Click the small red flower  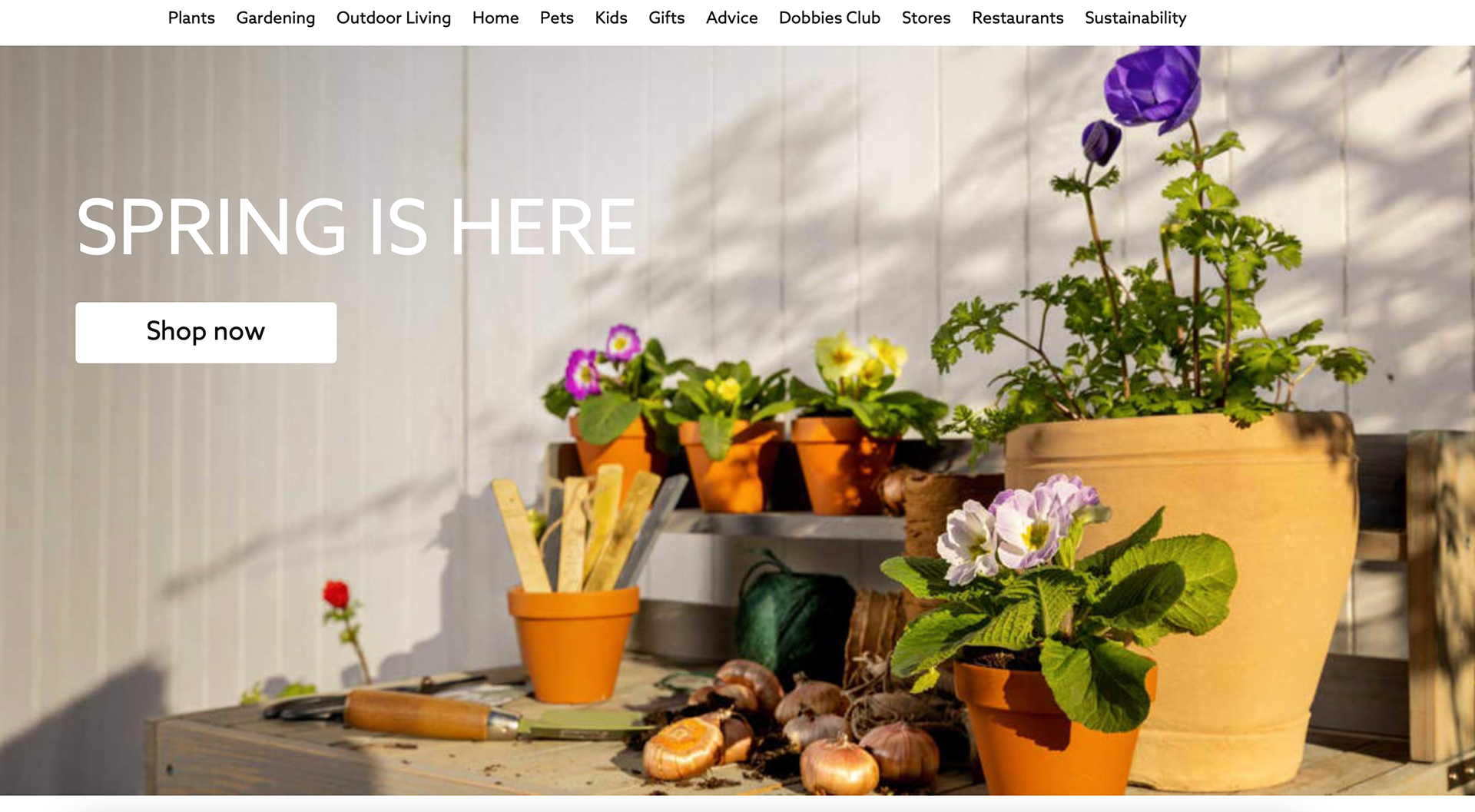pyautogui.click(x=336, y=595)
